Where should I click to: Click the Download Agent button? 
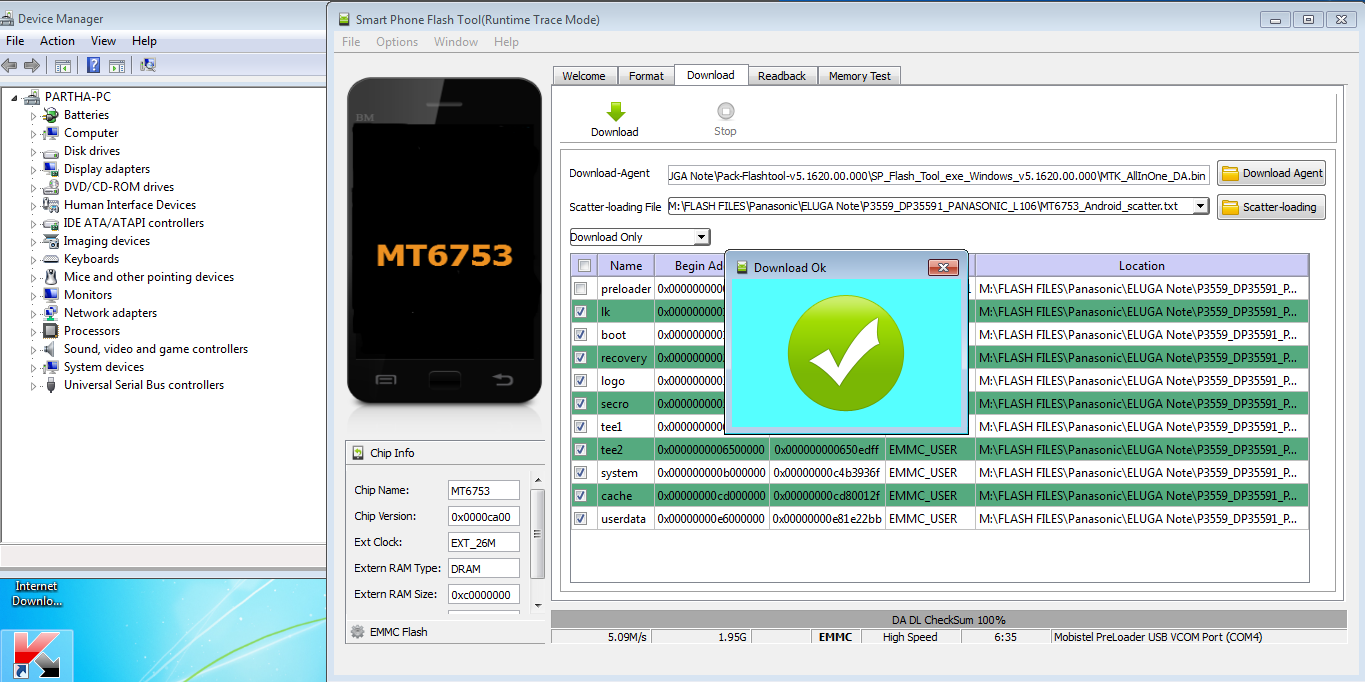pyautogui.click(x=1271, y=173)
